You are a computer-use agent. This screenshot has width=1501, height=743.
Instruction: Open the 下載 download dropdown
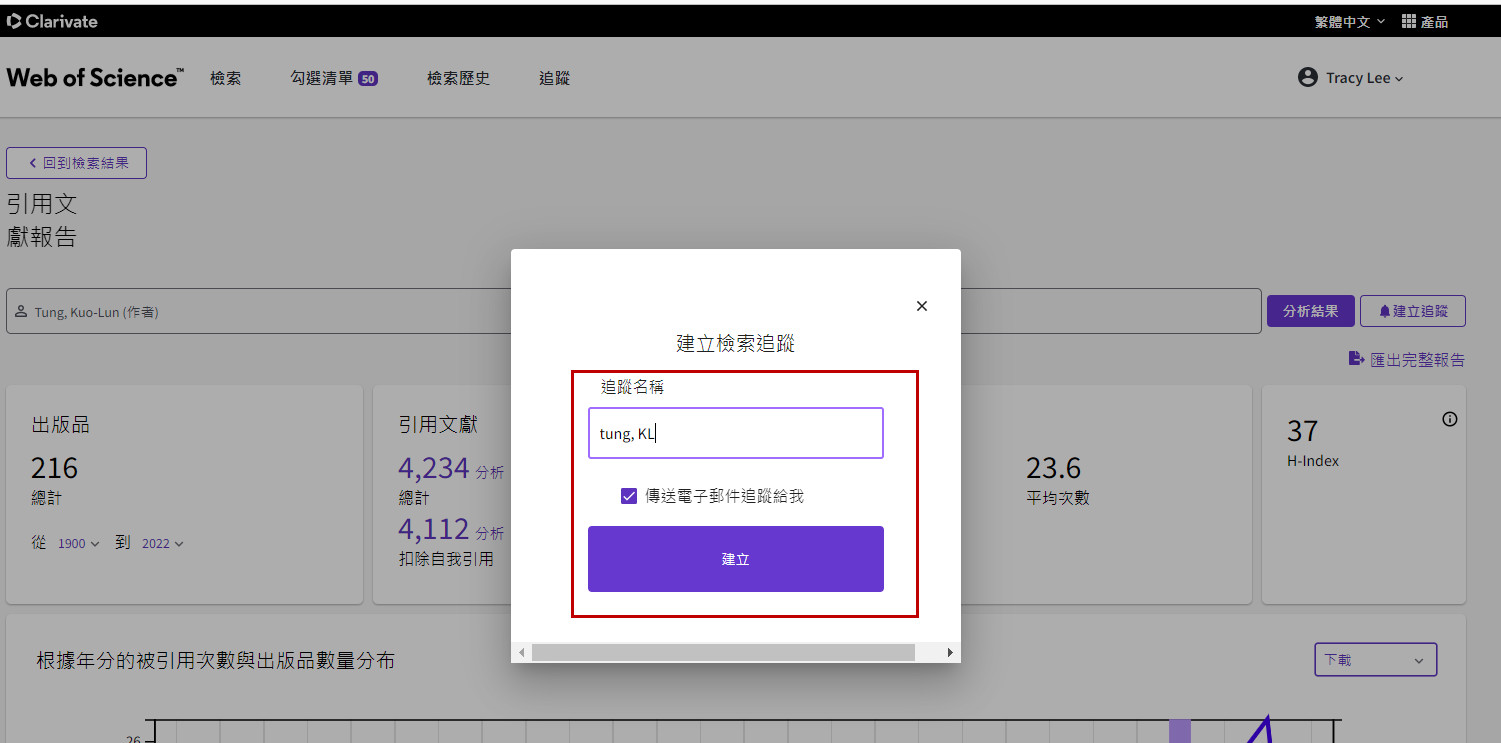(x=1375, y=660)
